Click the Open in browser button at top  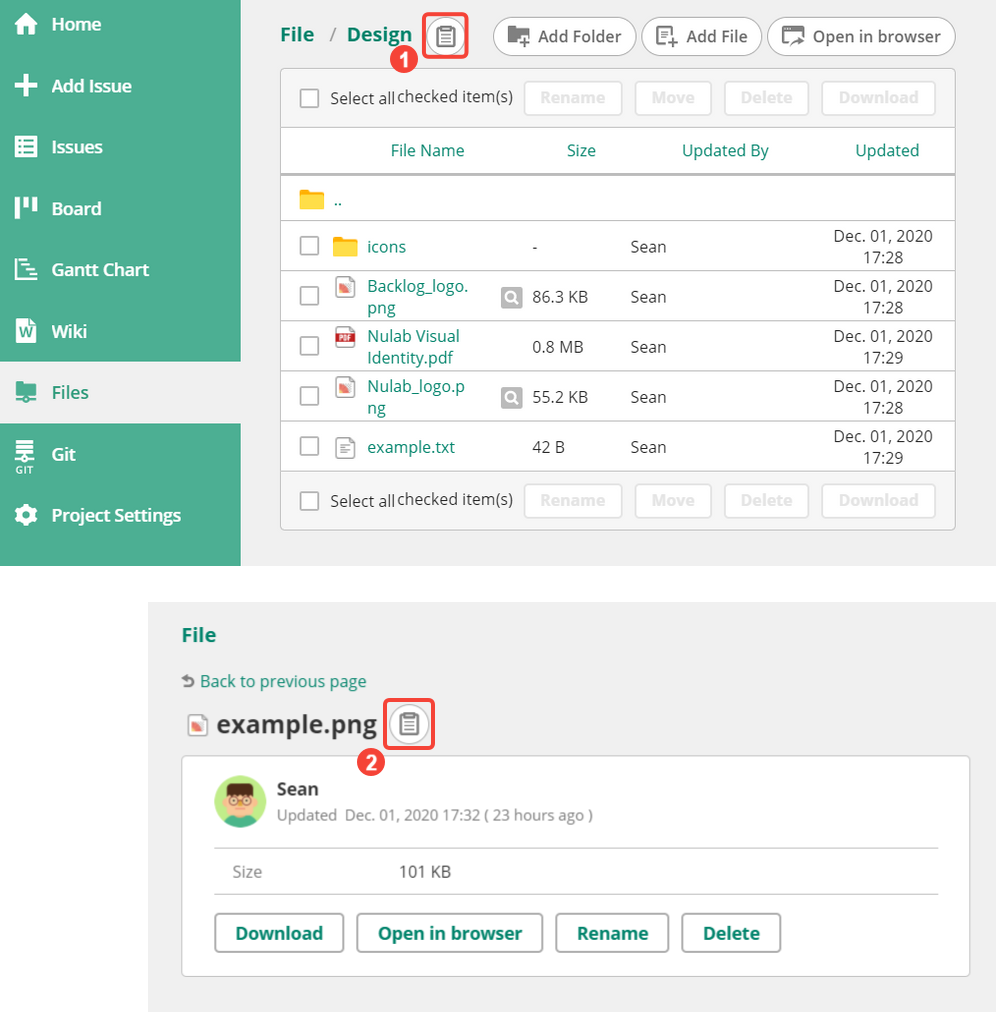pyautogui.click(x=861, y=37)
